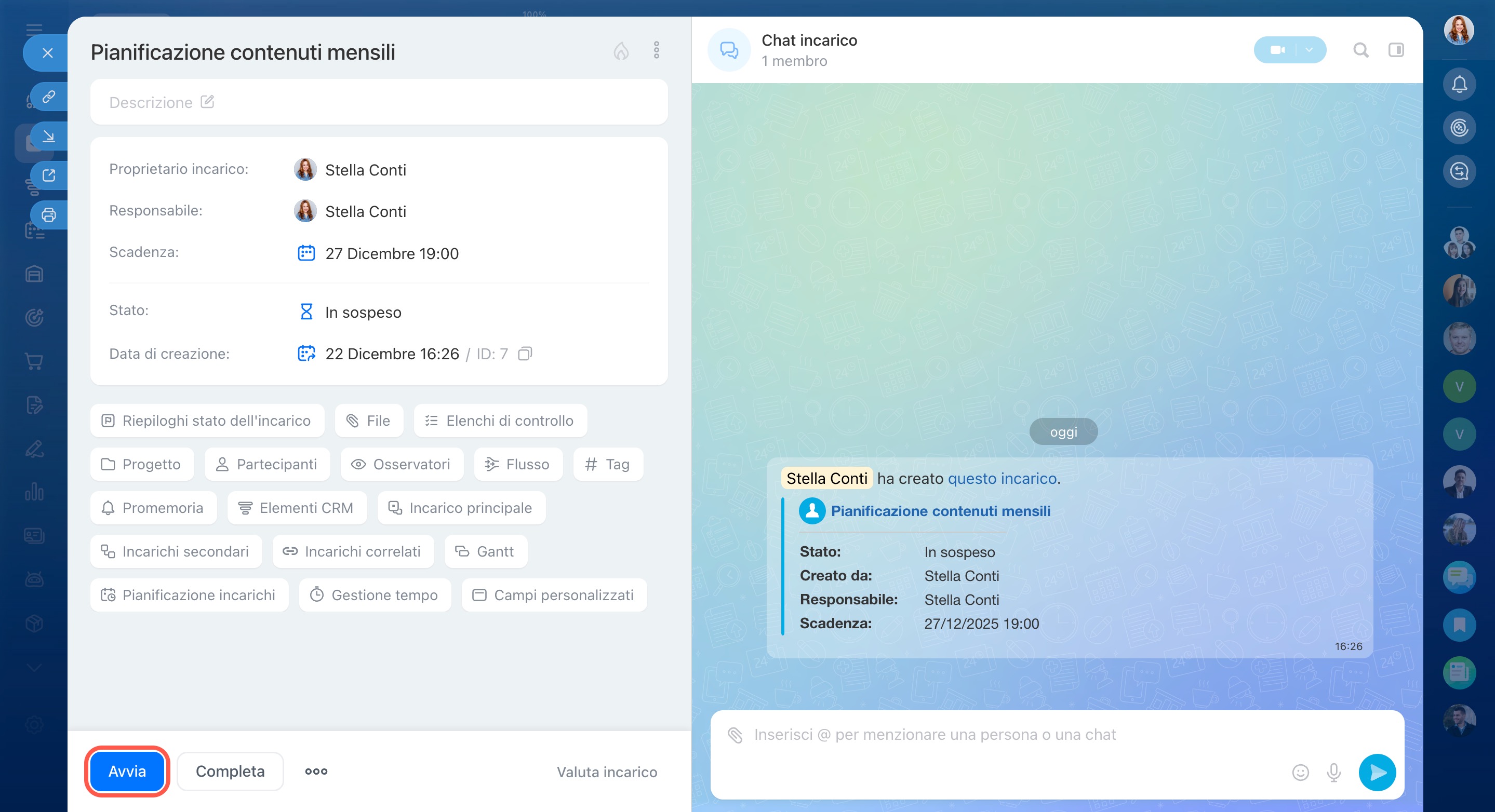Viewport: 1495px width, 812px height.
Task: Follow the 'questo incarico' link
Action: click(x=1002, y=479)
